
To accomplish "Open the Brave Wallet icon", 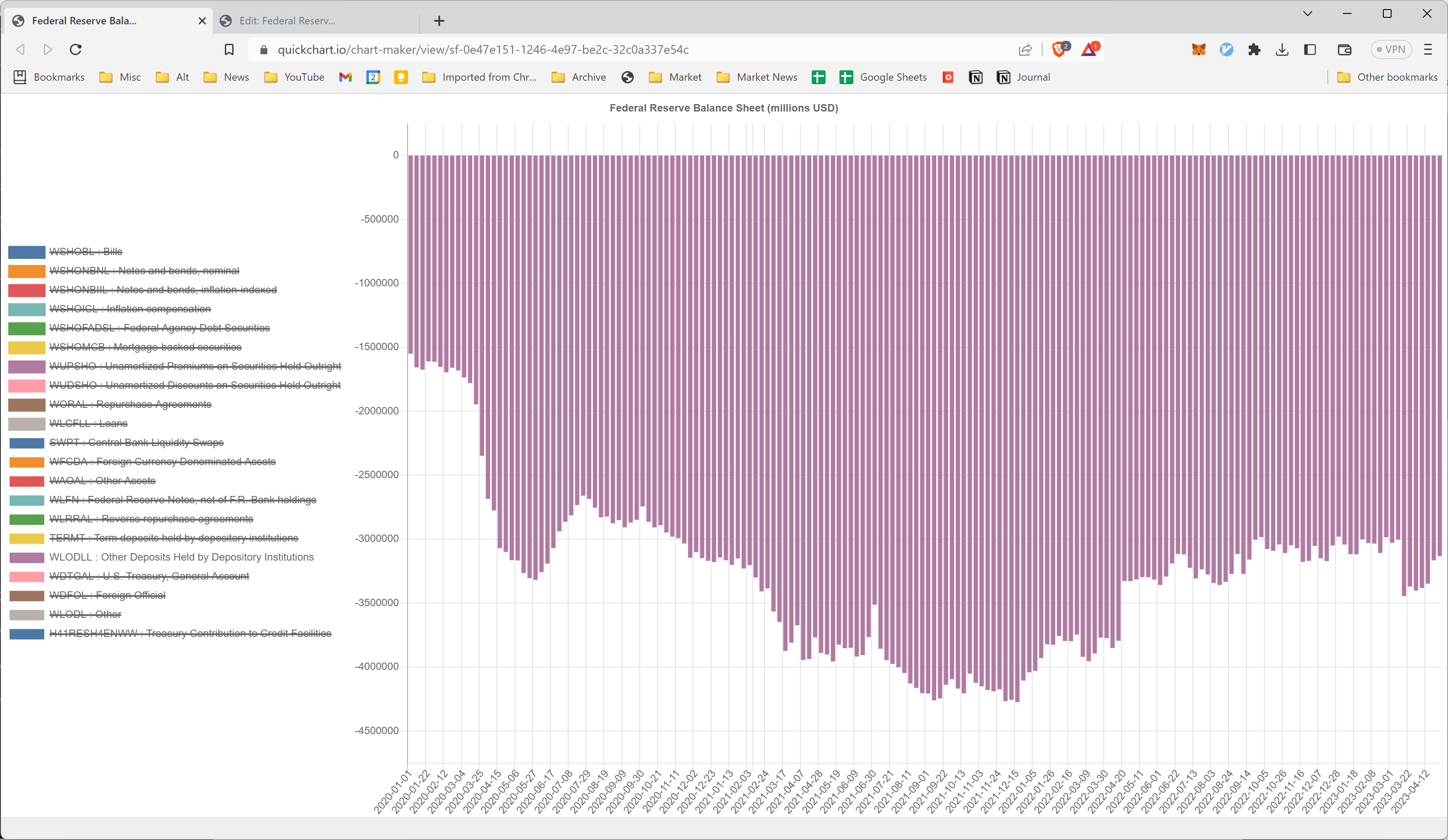I will 1344,49.
